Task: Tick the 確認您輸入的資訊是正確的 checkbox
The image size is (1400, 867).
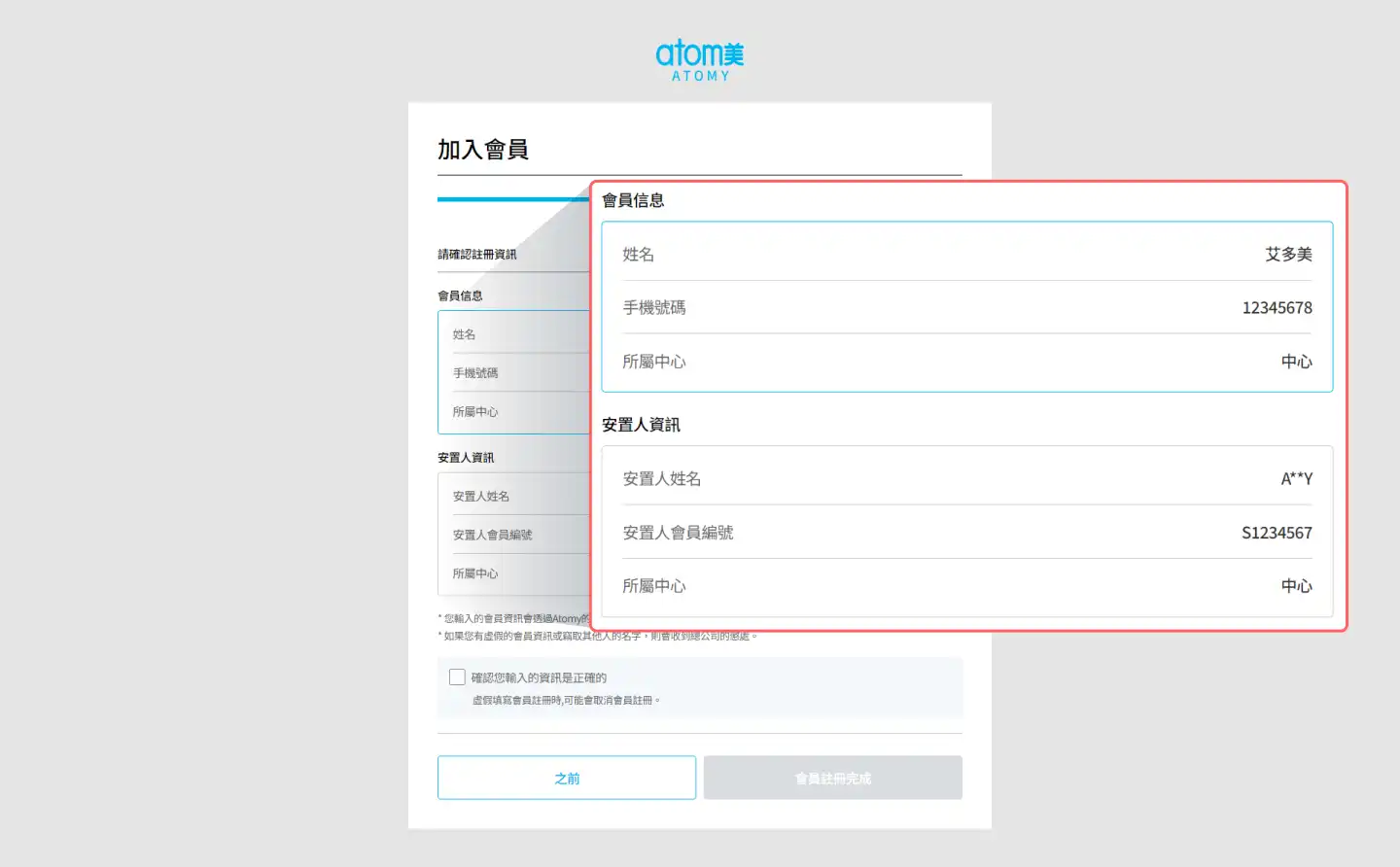Action: 457,676
